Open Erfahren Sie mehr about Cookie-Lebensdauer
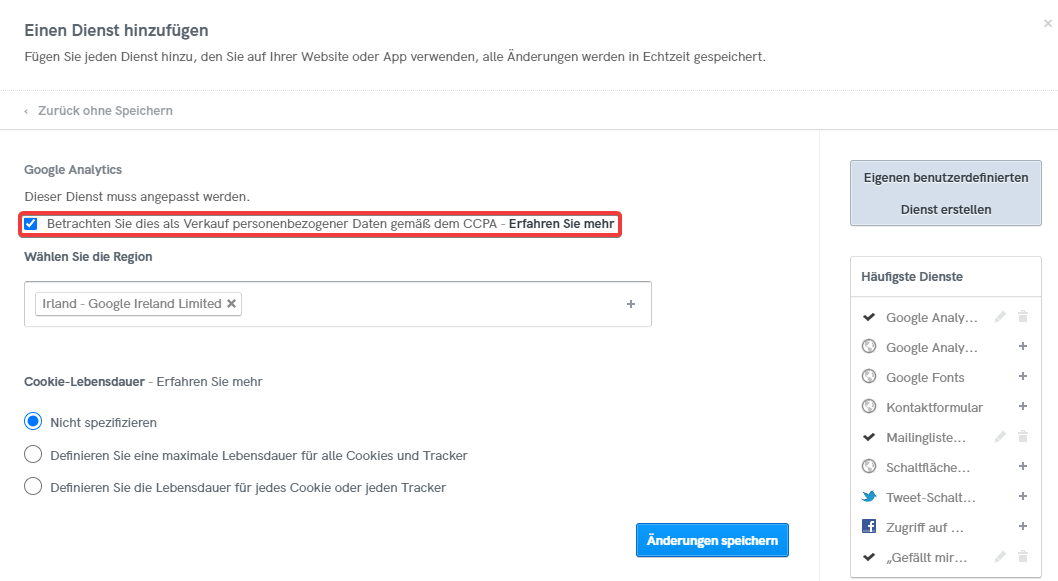 209,381
